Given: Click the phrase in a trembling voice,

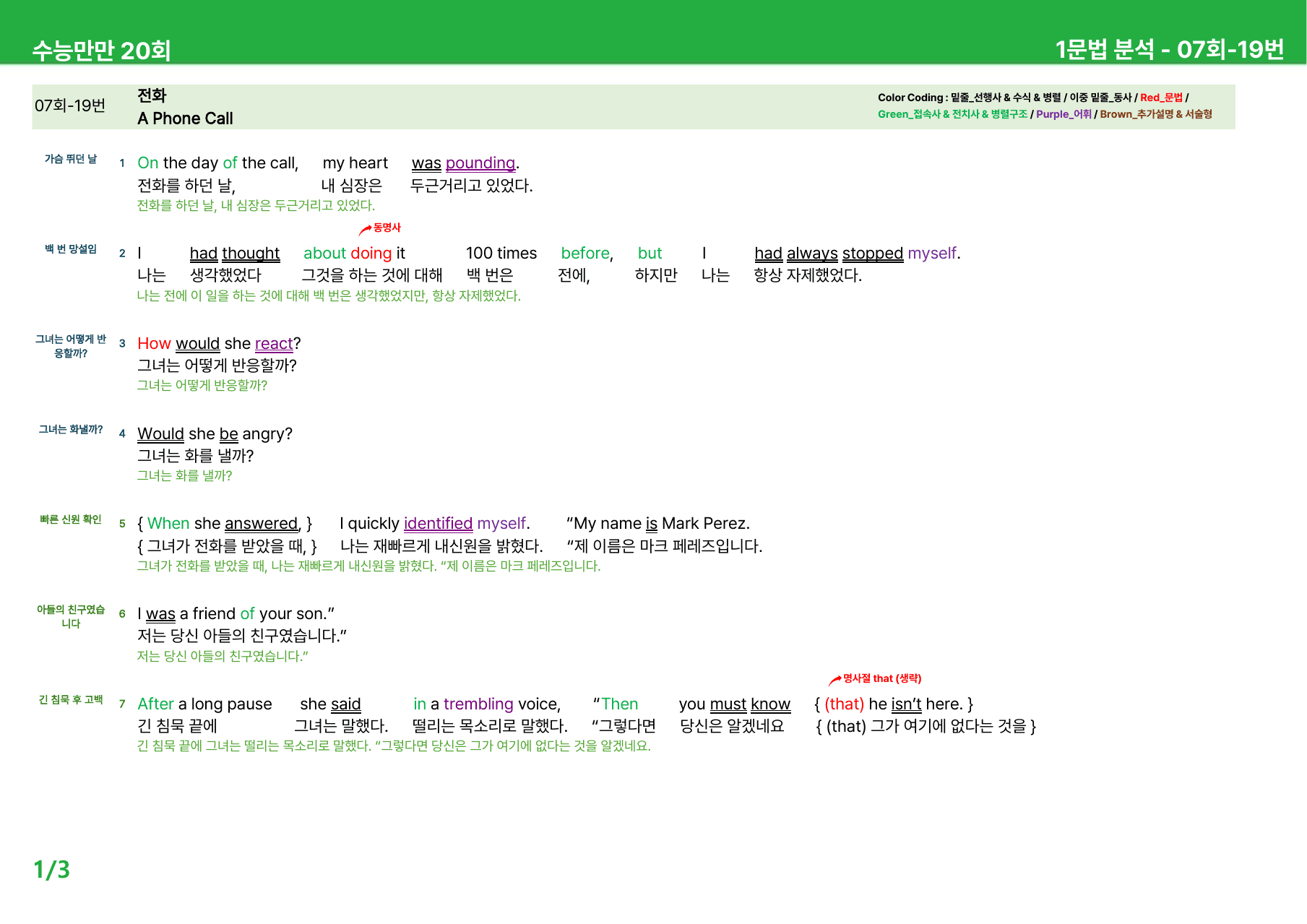Looking at the screenshot, I should 487,704.
